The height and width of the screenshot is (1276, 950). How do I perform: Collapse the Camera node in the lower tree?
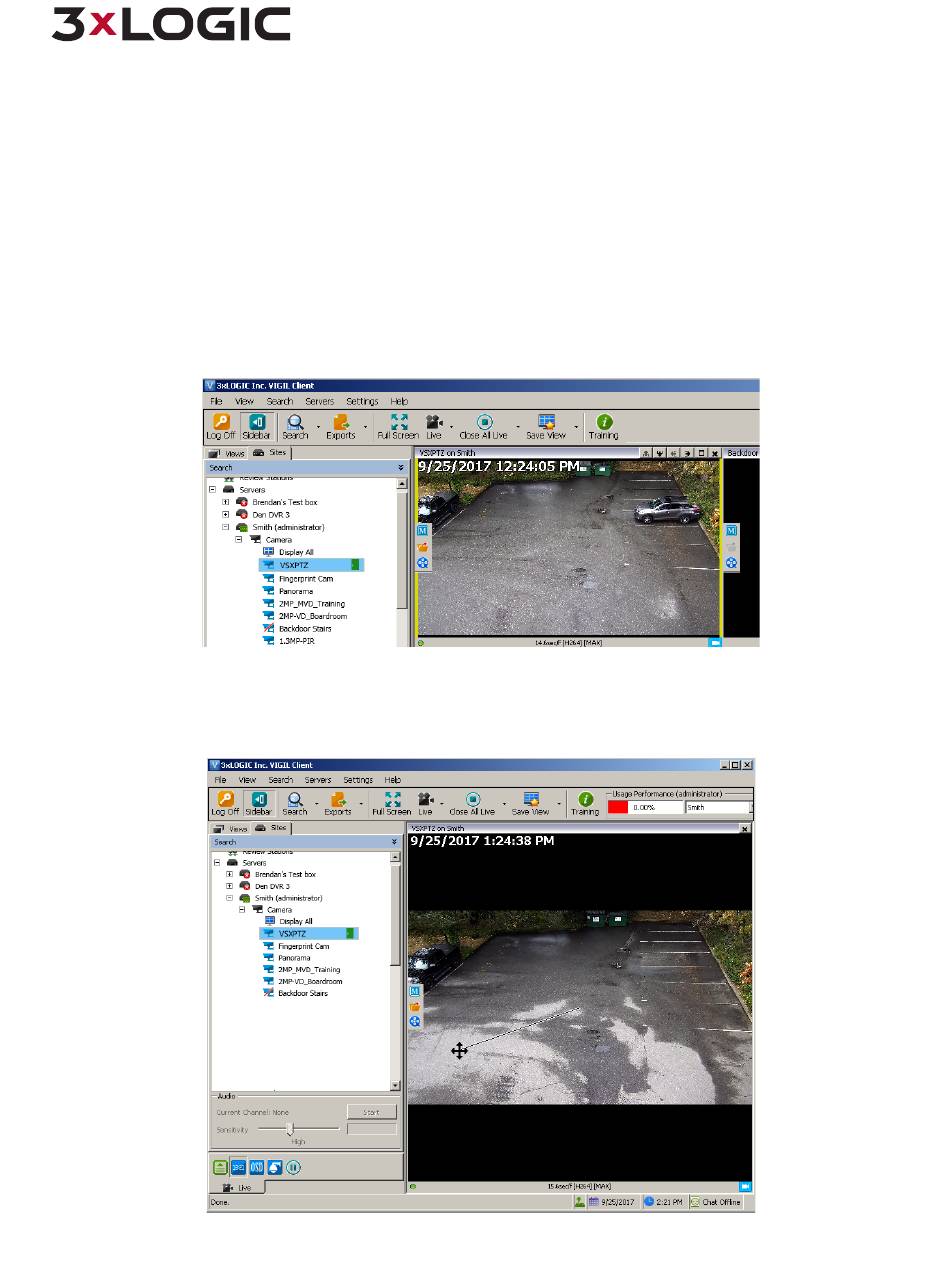click(242, 910)
